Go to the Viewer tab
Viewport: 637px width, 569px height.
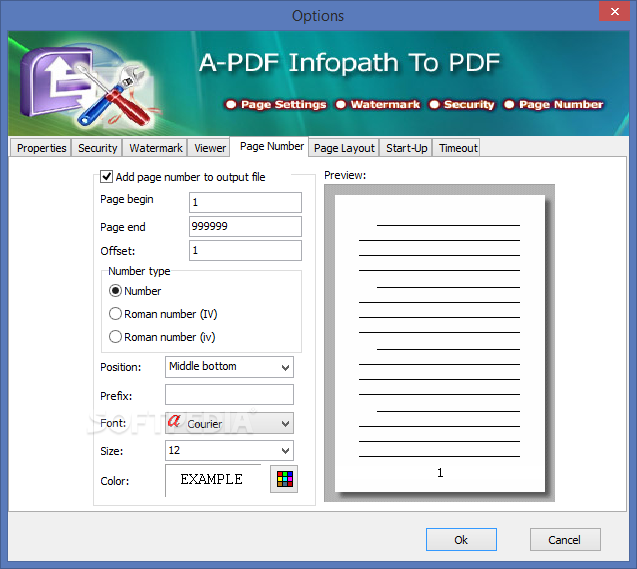[x=210, y=148]
